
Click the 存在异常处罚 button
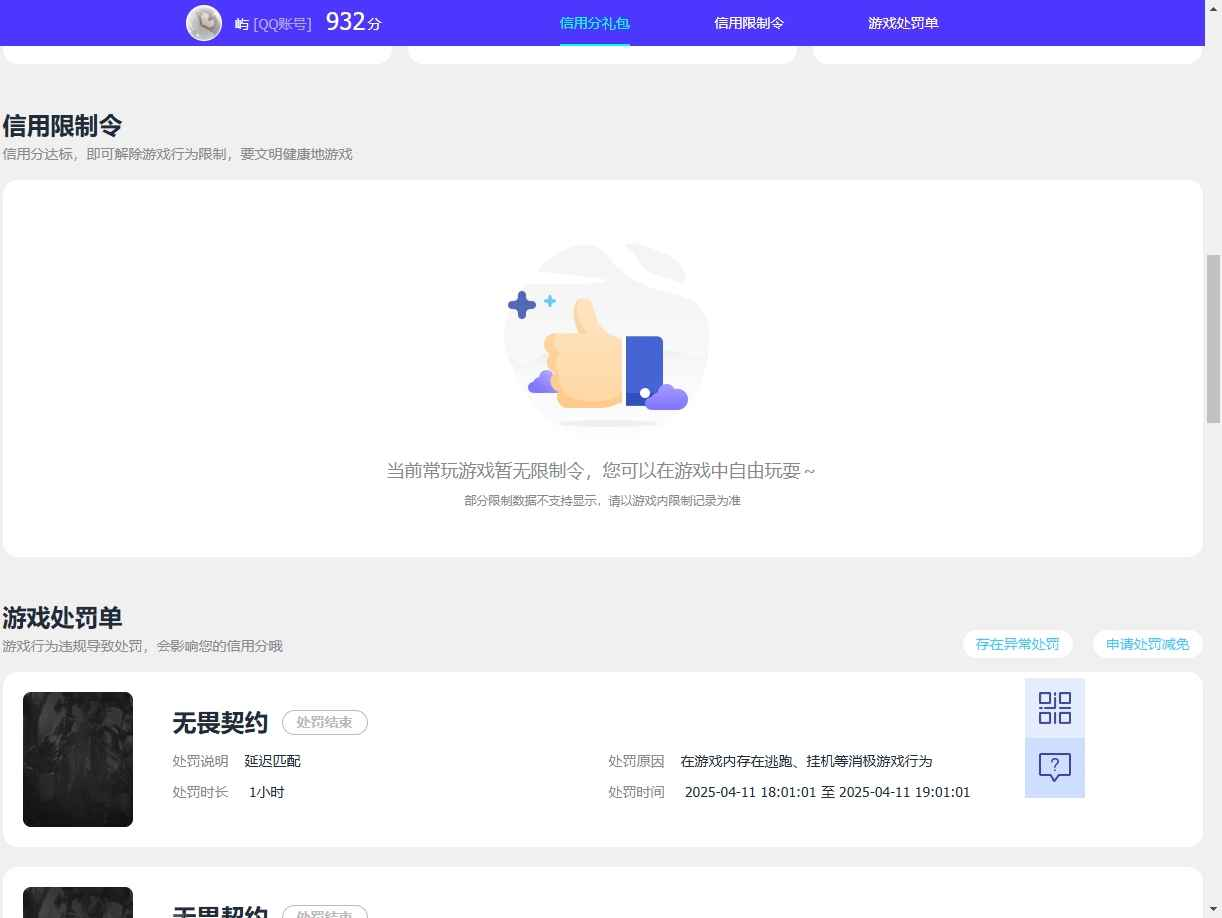tap(1018, 644)
